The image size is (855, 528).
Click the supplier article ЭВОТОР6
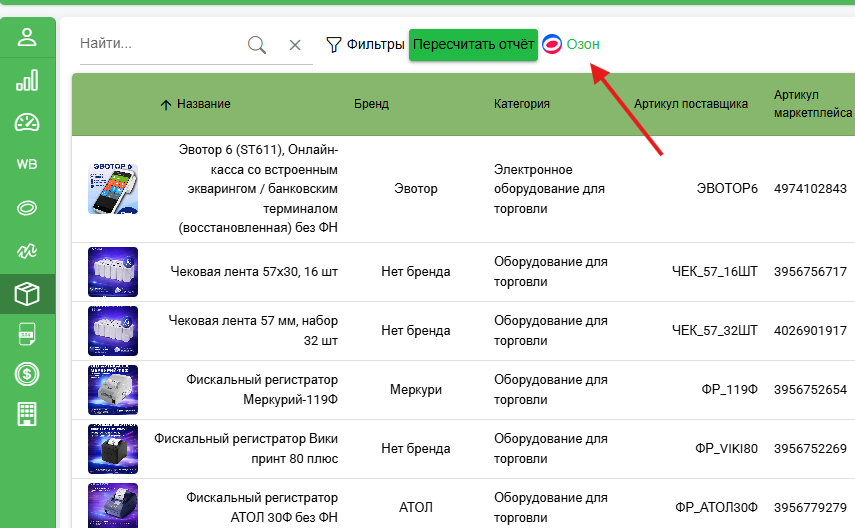tap(727, 189)
